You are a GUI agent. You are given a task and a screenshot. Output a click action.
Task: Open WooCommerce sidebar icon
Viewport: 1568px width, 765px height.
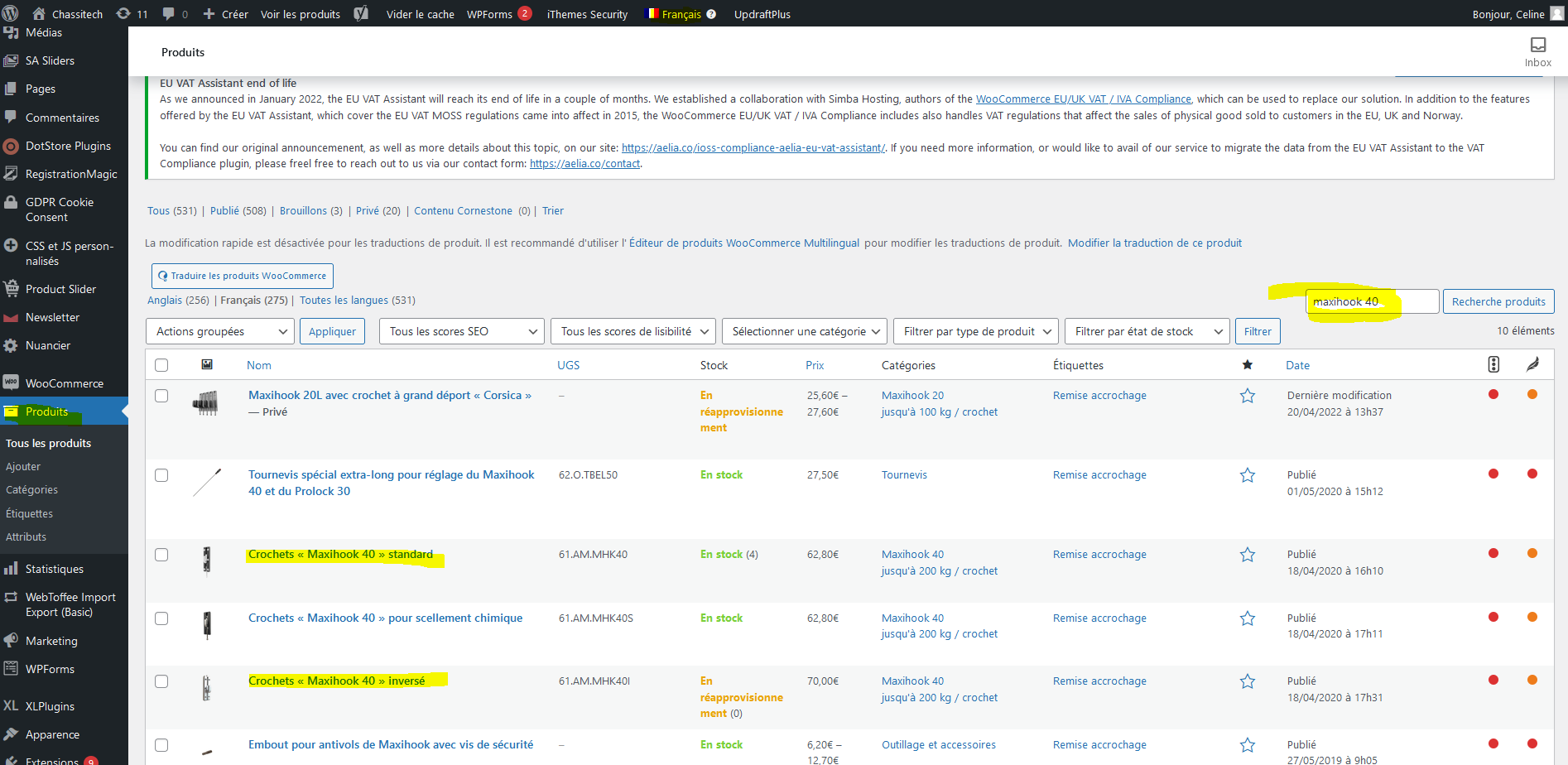tap(11, 382)
